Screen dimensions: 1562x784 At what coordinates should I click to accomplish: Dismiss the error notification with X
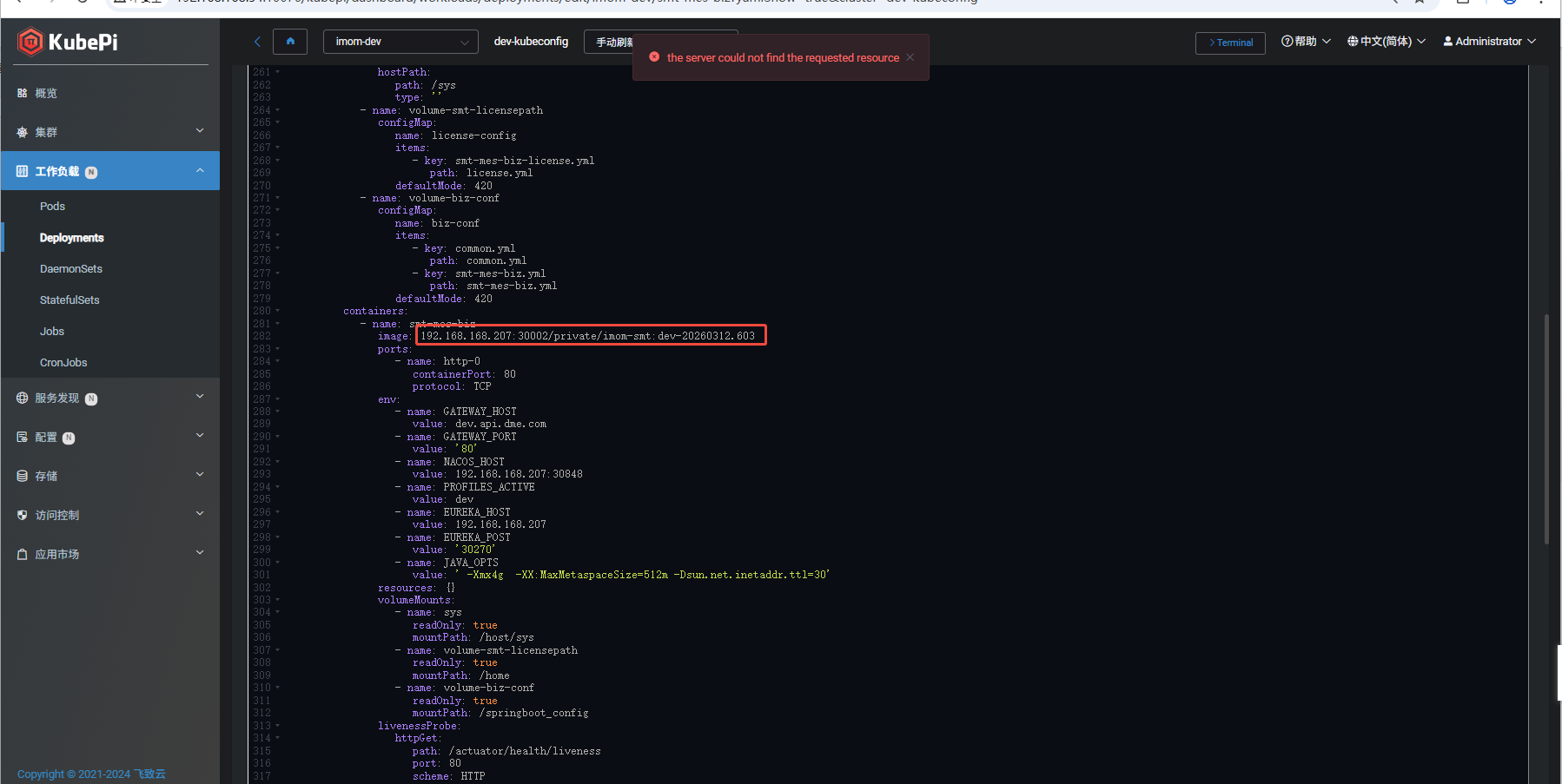910,57
